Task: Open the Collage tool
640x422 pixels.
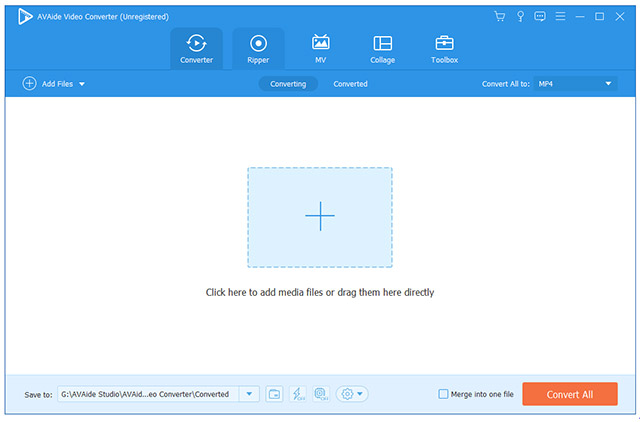Action: (382, 48)
